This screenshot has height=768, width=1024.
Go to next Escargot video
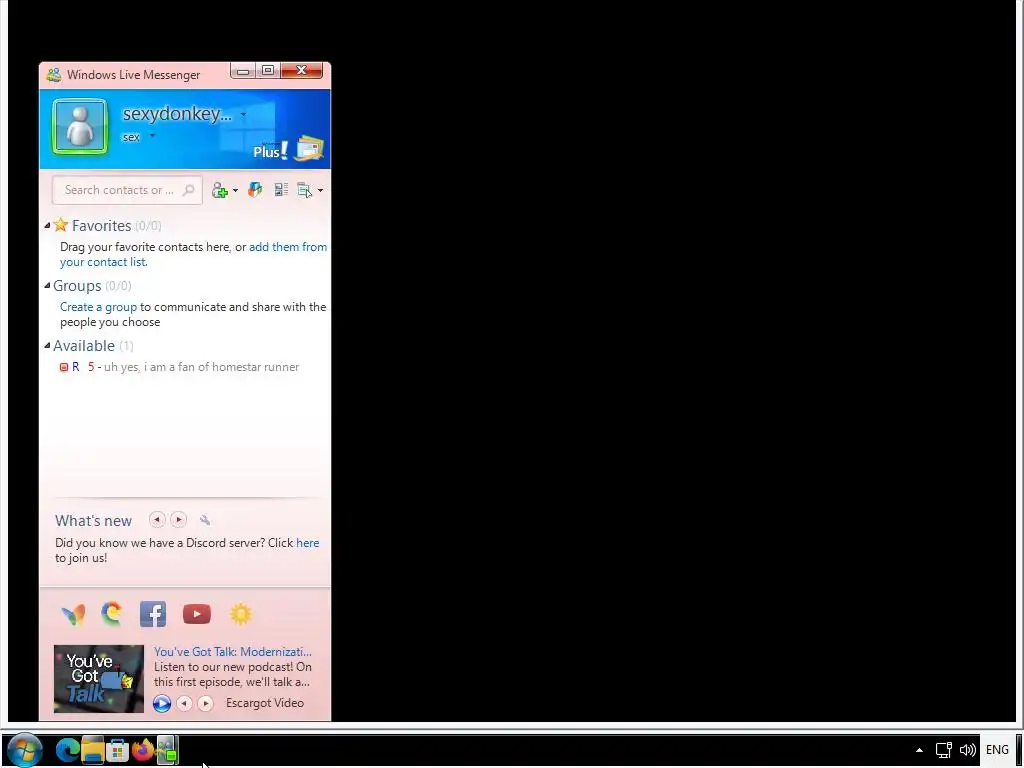[x=205, y=703]
